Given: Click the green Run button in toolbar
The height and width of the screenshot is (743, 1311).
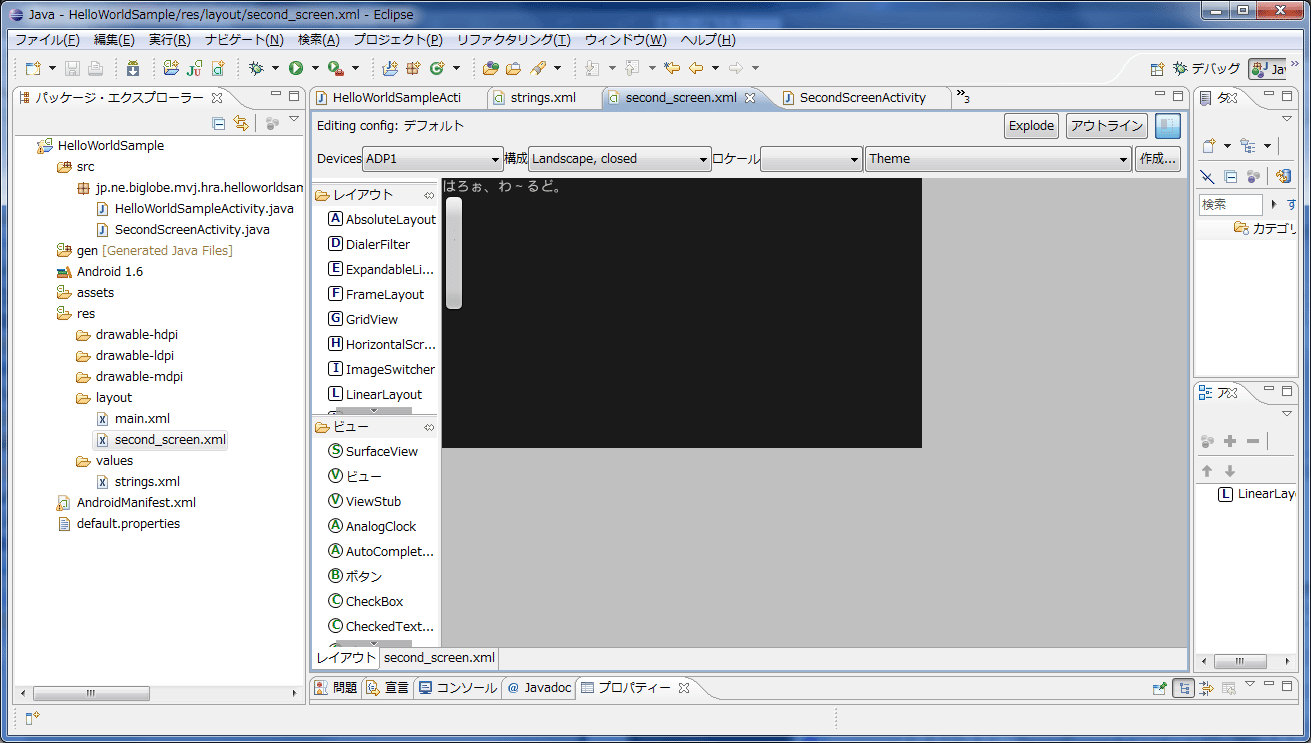Looking at the screenshot, I should [296, 68].
